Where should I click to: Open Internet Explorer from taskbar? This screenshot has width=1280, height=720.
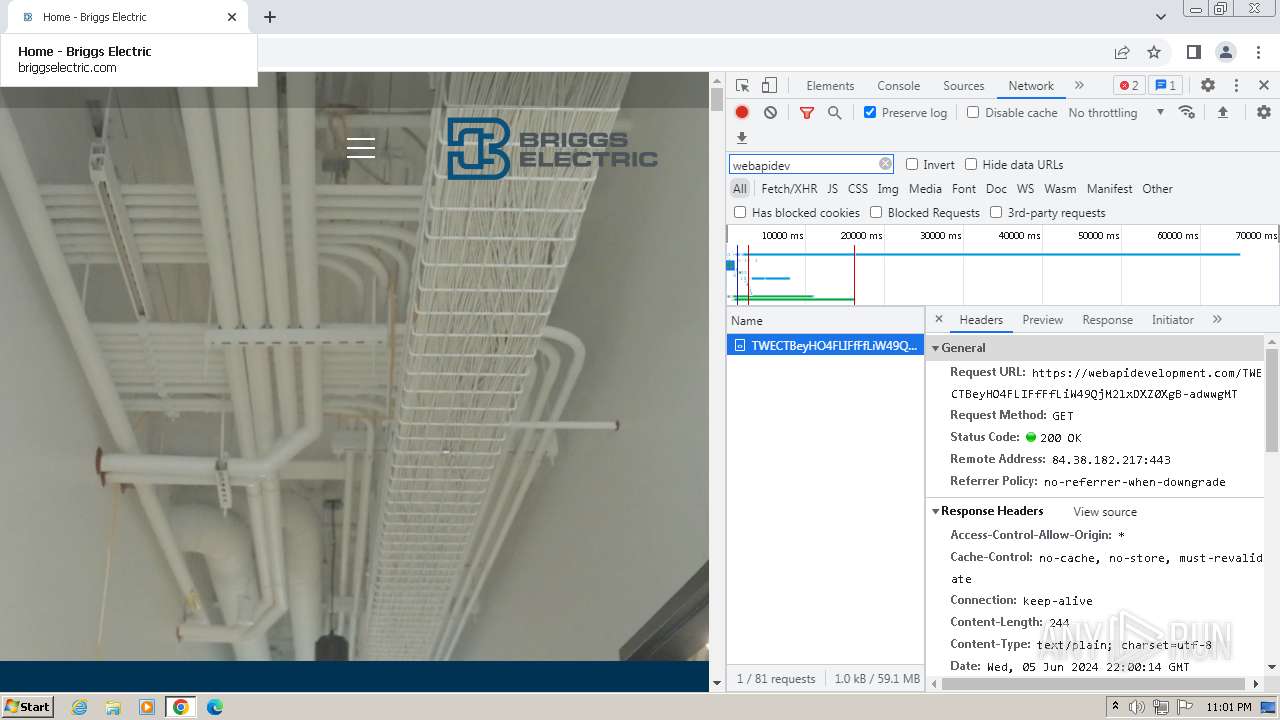pyautogui.click(x=79, y=707)
